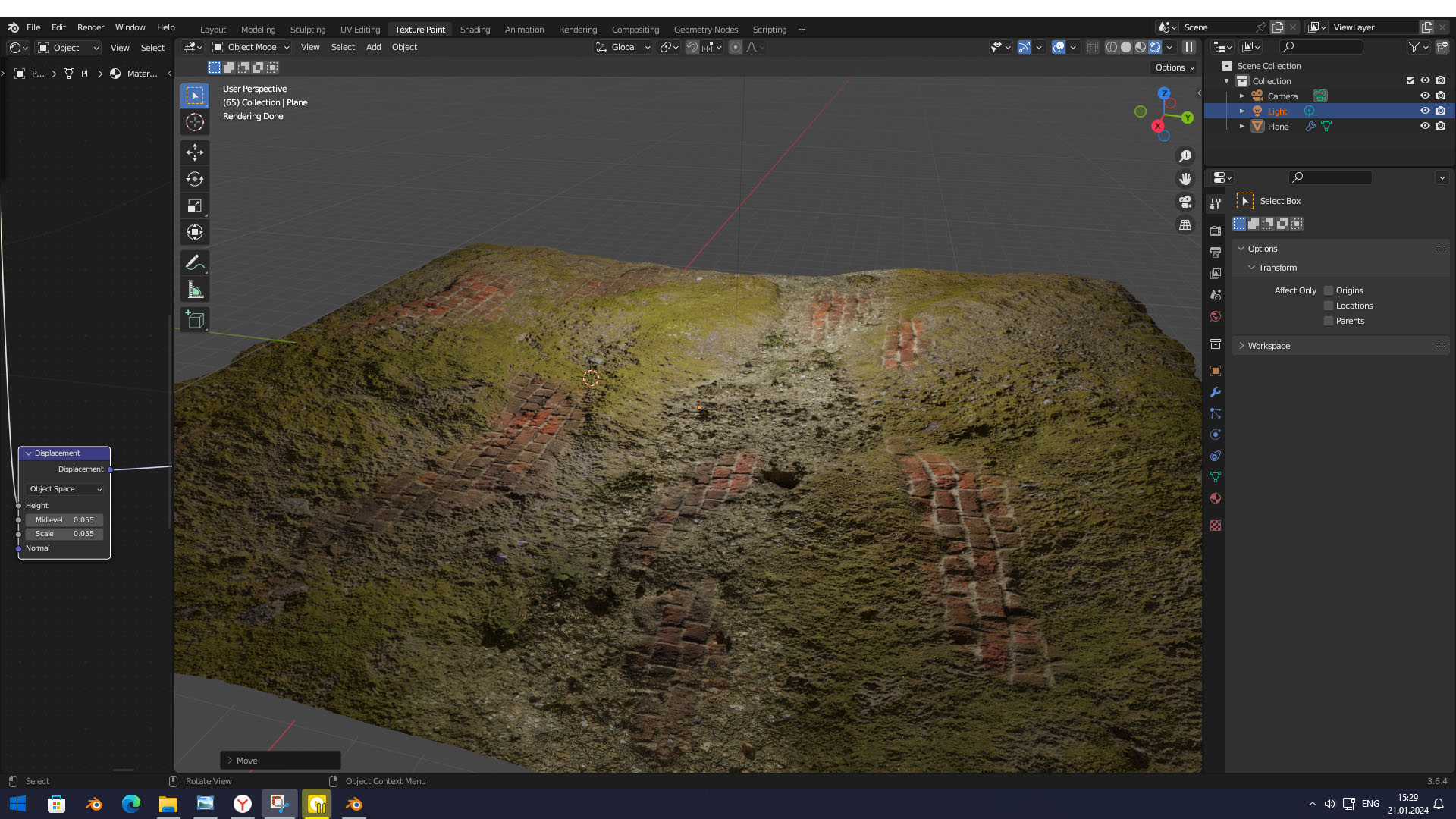Switch to the Geometry Nodes workspace tab
The width and height of the screenshot is (1456, 819).
pos(705,30)
